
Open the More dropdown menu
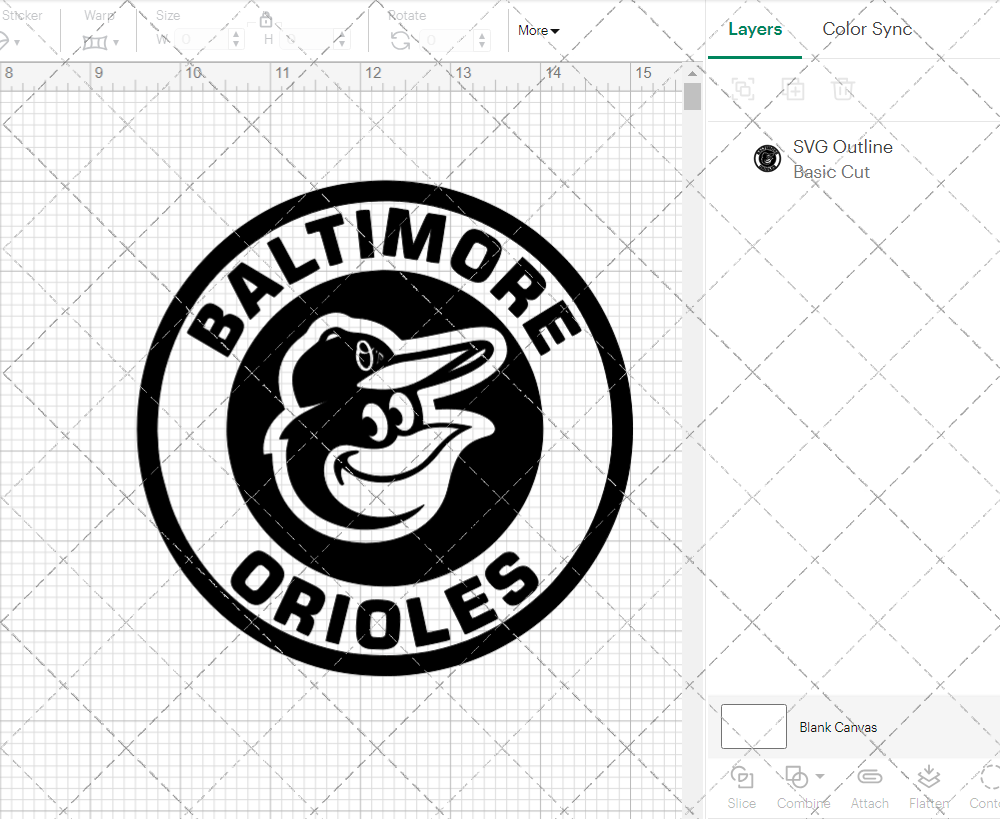(x=538, y=31)
